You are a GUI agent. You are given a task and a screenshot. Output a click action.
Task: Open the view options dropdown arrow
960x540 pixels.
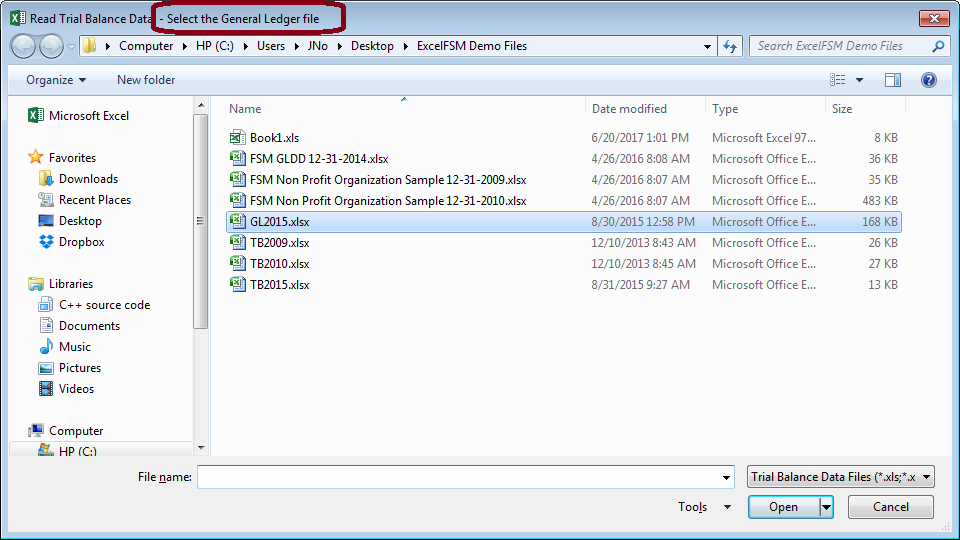(860, 80)
